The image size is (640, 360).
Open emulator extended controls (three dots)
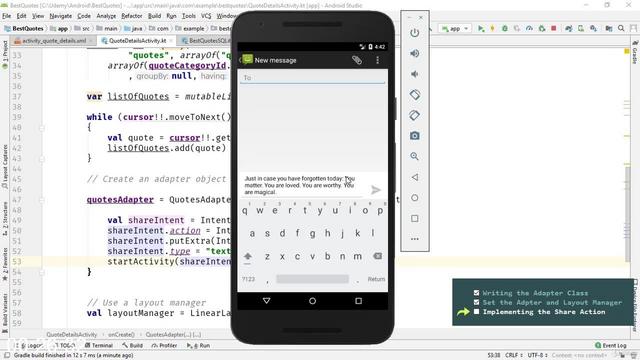(414, 239)
